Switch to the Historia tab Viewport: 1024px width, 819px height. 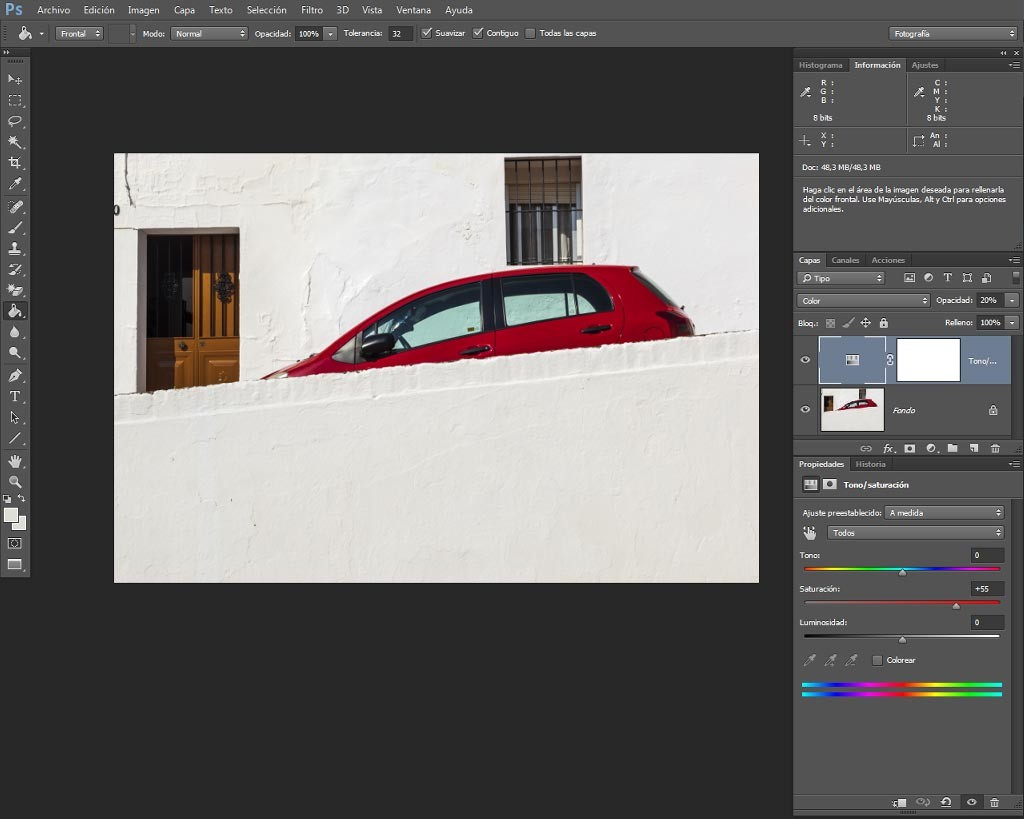point(871,464)
